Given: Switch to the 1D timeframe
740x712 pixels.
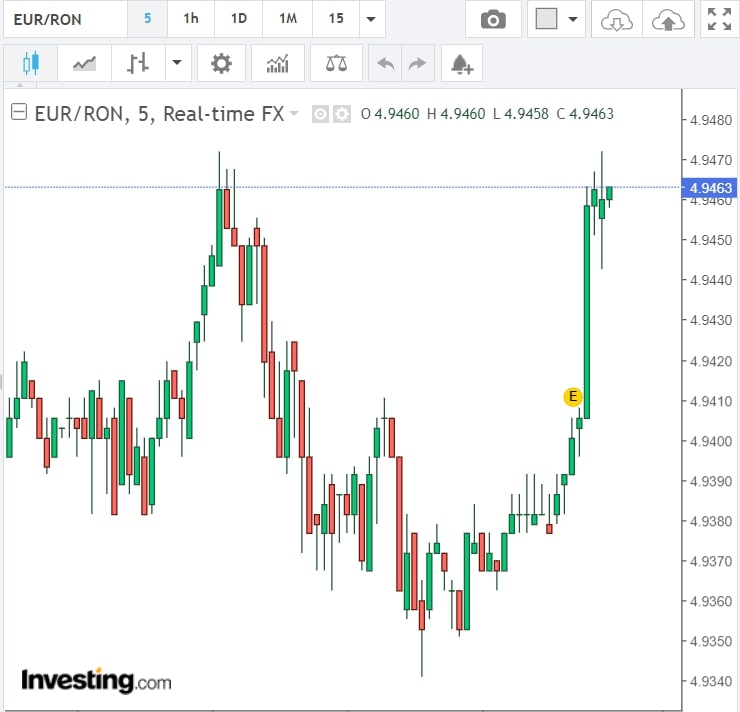Looking at the screenshot, I should [x=238, y=19].
